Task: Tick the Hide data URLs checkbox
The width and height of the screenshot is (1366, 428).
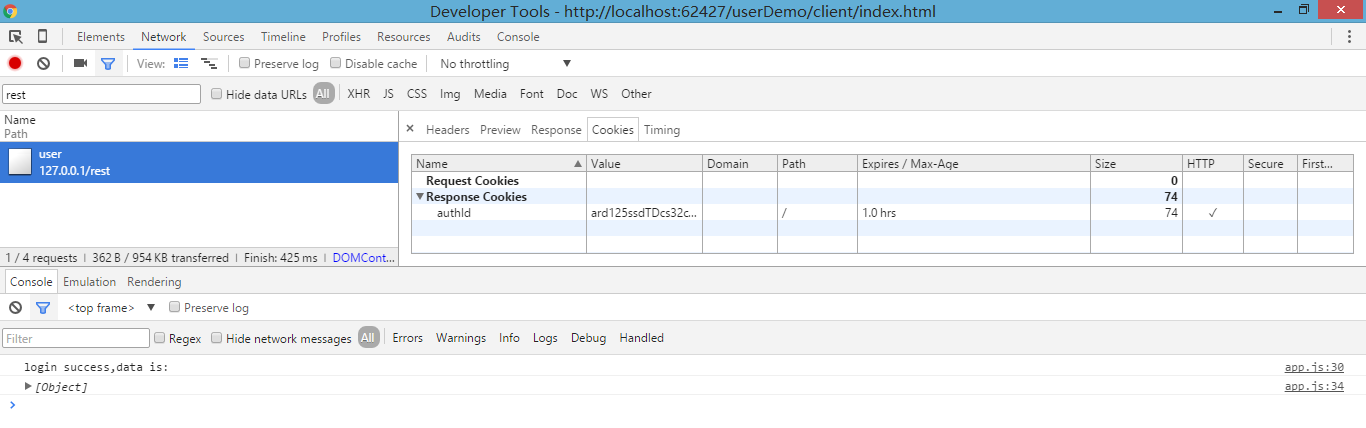Action: (217, 94)
